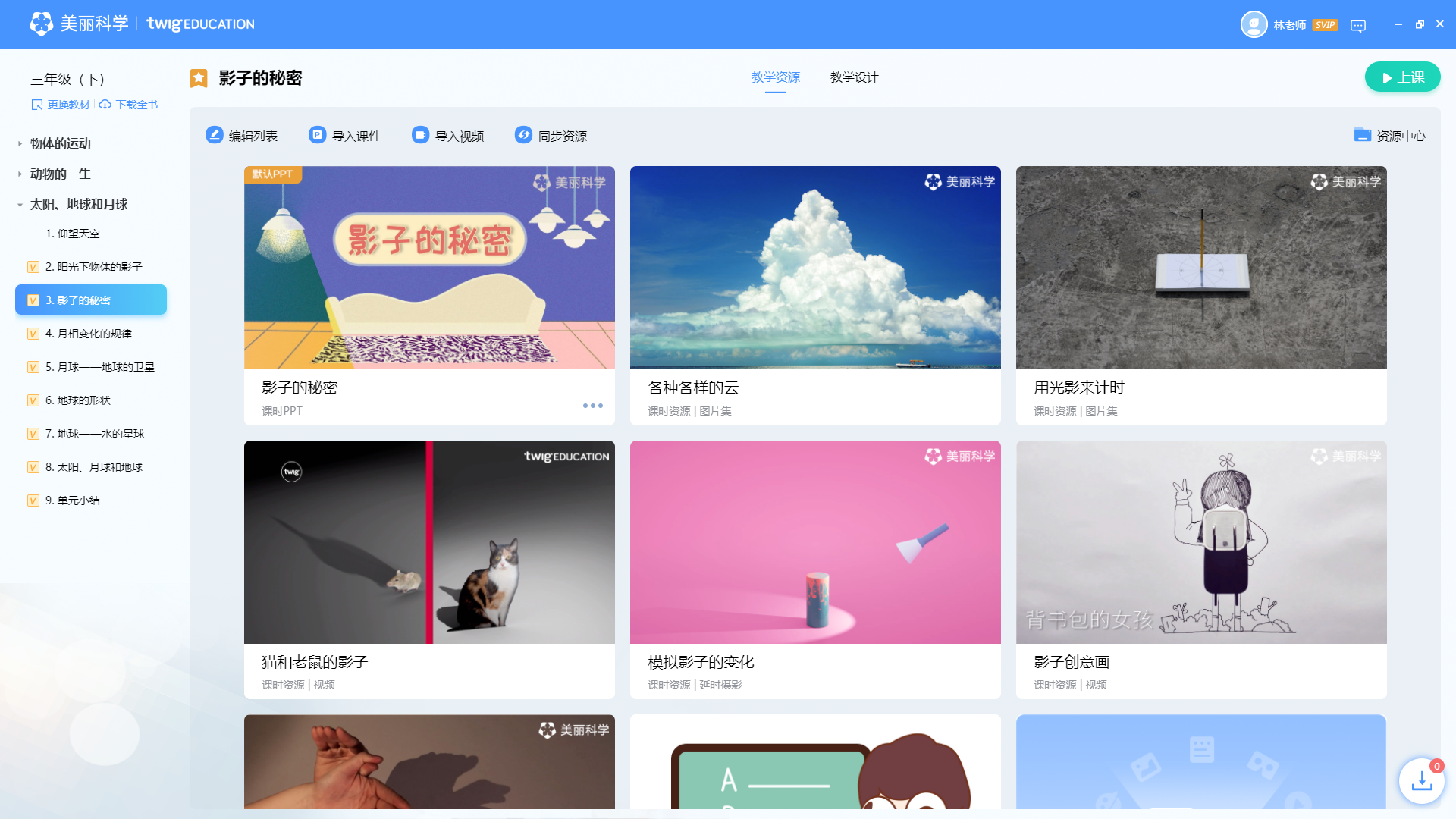Restore down the application window
Image resolution: width=1456 pixels, height=819 pixels.
pyautogui.click(x=1420, y=24)
